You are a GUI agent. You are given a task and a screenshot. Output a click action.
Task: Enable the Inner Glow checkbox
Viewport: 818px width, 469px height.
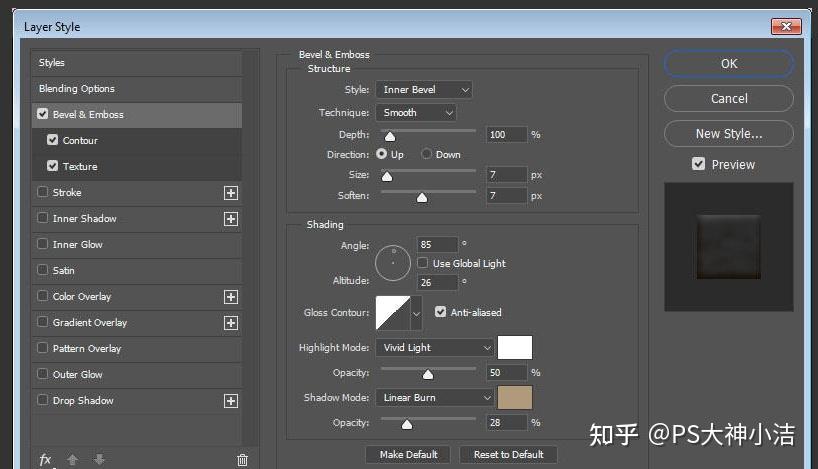point(42,244)
